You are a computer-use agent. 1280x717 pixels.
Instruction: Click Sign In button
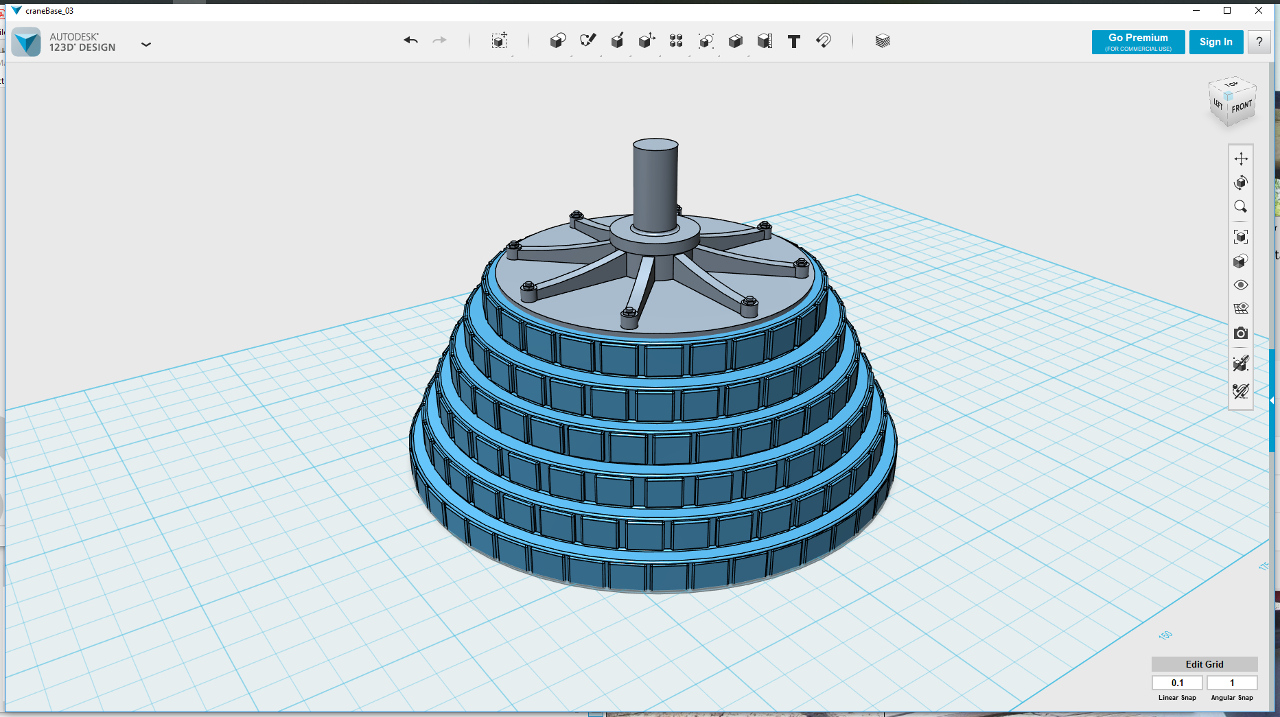pos(1216,42)
